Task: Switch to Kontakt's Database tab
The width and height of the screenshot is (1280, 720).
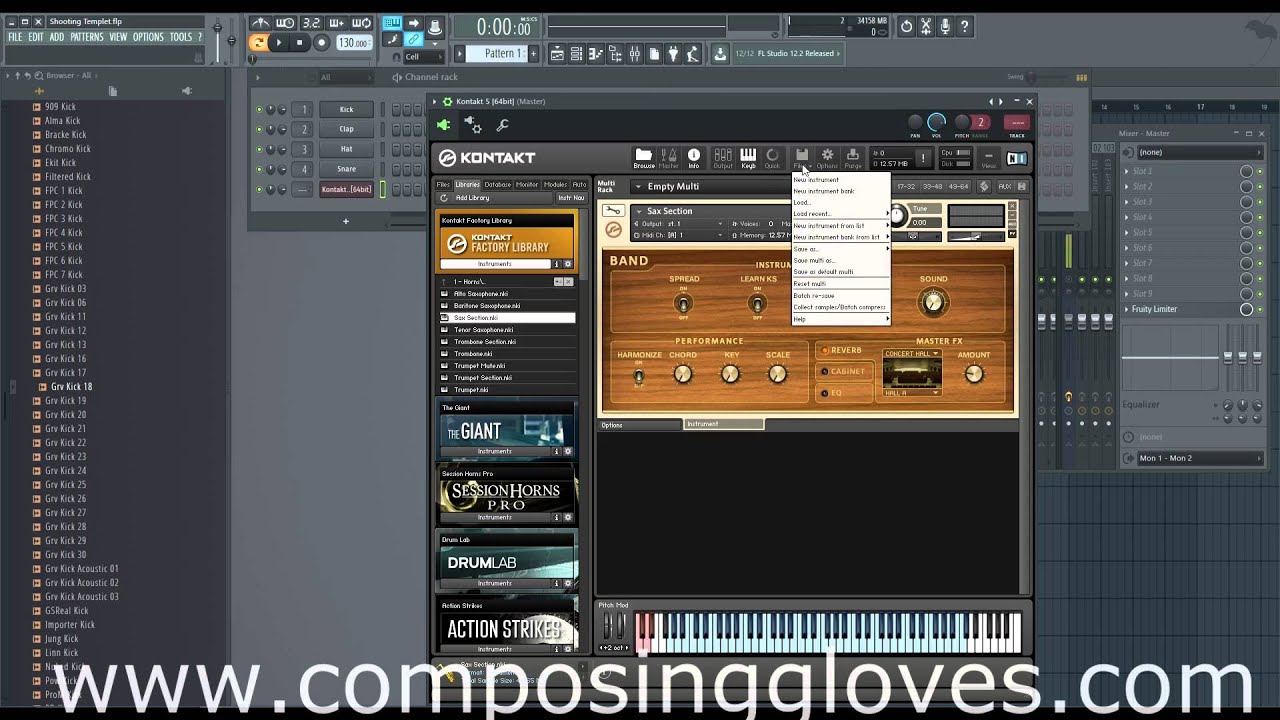Action: point(497,185)
